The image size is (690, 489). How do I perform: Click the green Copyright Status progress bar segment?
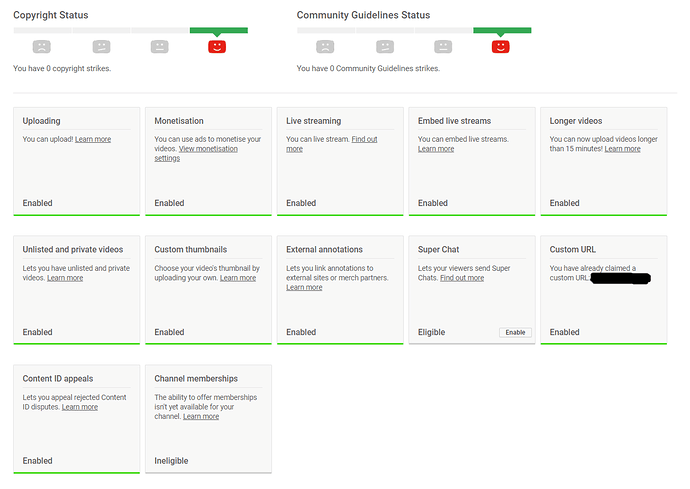(x=219, y=30)
